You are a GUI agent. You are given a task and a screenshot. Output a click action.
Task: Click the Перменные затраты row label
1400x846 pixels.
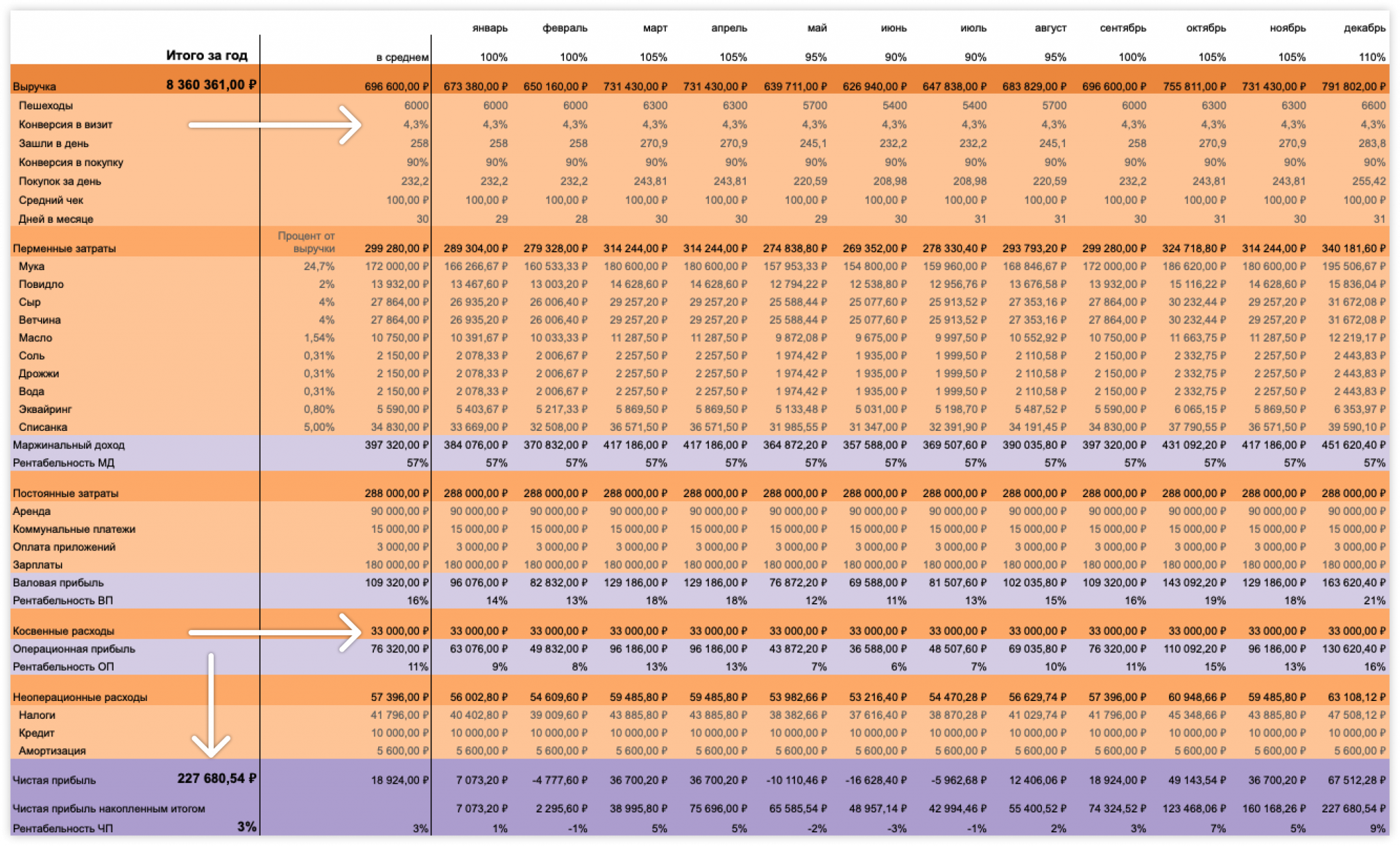point(64,248)
